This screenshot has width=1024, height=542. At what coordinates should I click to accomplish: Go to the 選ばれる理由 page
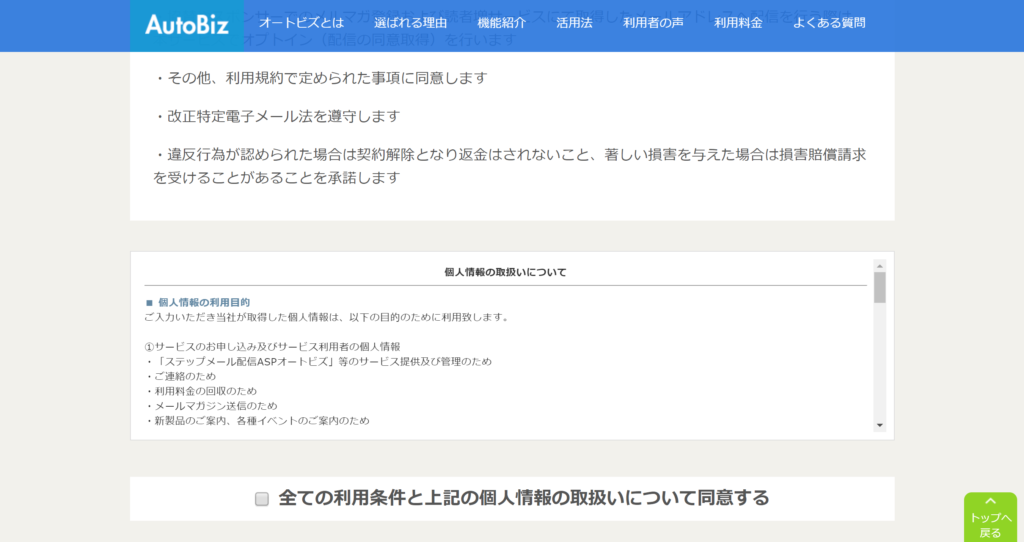[410, 23]
